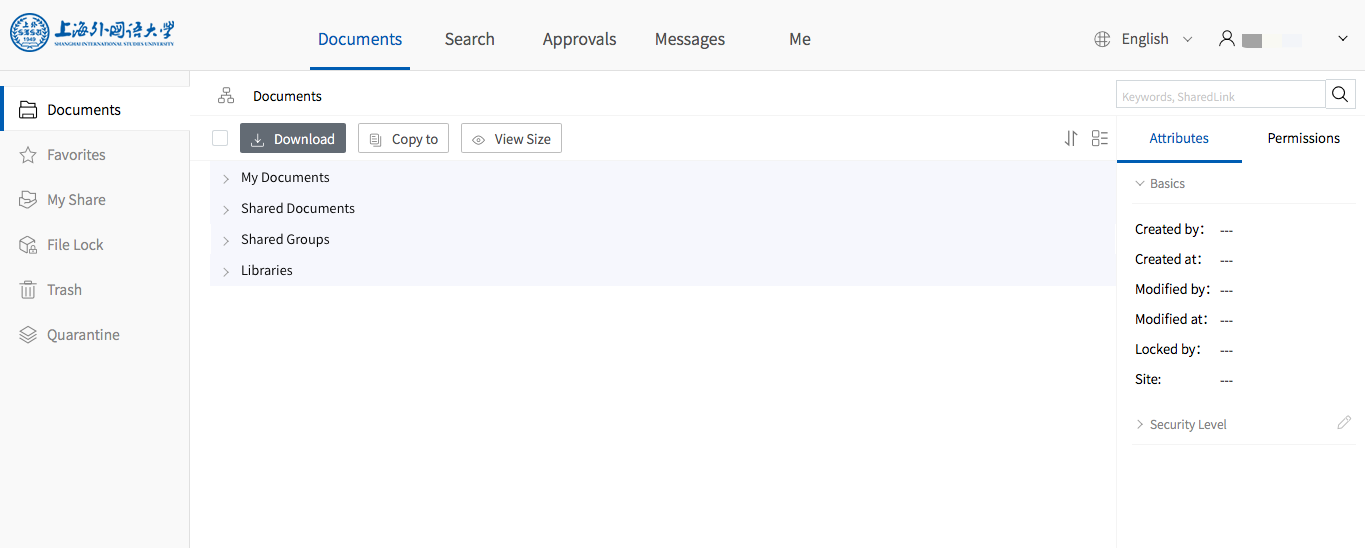Click the magnifier search icon button
Viewport: 1365px width, 548px height.
tap(1340, 95)
